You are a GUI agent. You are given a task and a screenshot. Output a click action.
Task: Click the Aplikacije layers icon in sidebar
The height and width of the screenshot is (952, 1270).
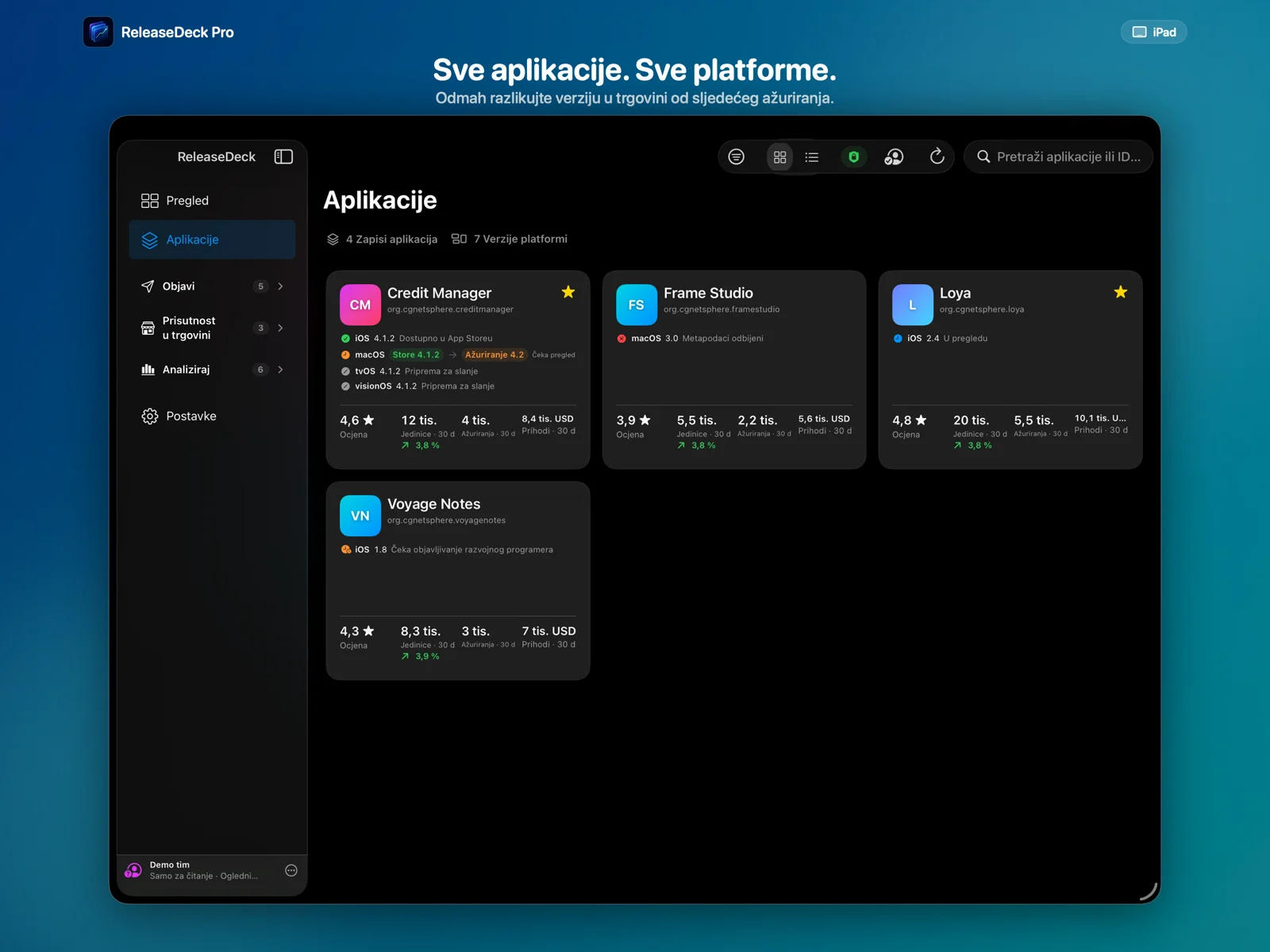click(149, 240)
